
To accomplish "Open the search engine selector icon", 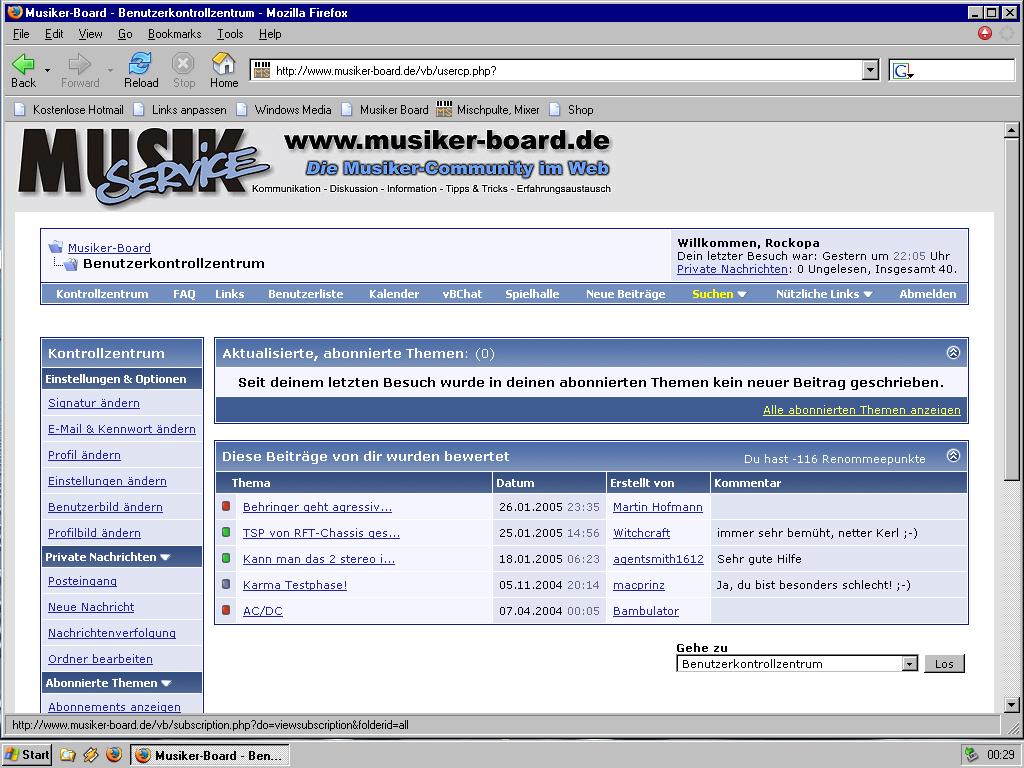I will pyautogui.click(x=903, y=71).
